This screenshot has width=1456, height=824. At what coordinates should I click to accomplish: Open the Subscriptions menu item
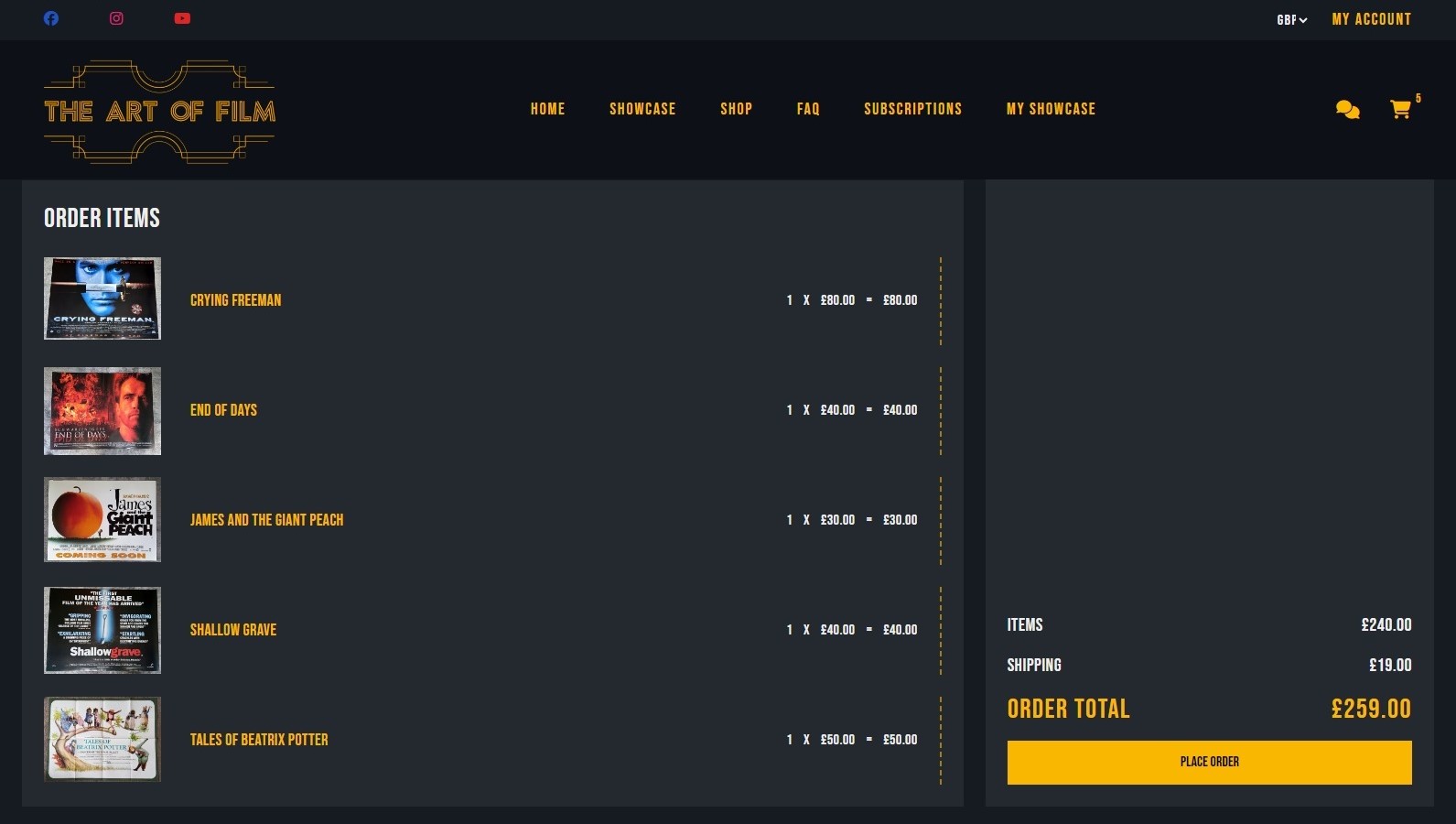[912, 109]
